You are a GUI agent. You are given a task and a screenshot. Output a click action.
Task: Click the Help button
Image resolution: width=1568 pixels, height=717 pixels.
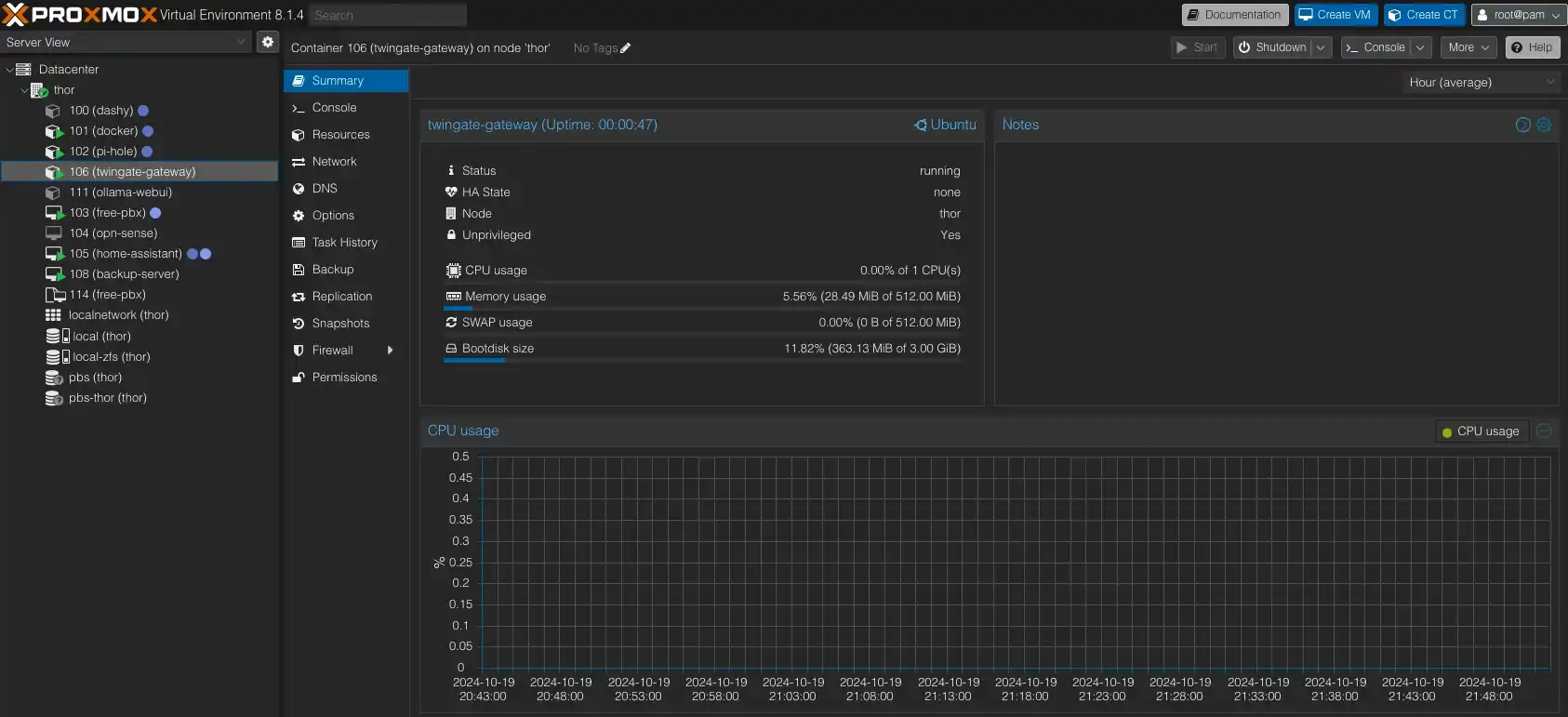click(1533, 47)
